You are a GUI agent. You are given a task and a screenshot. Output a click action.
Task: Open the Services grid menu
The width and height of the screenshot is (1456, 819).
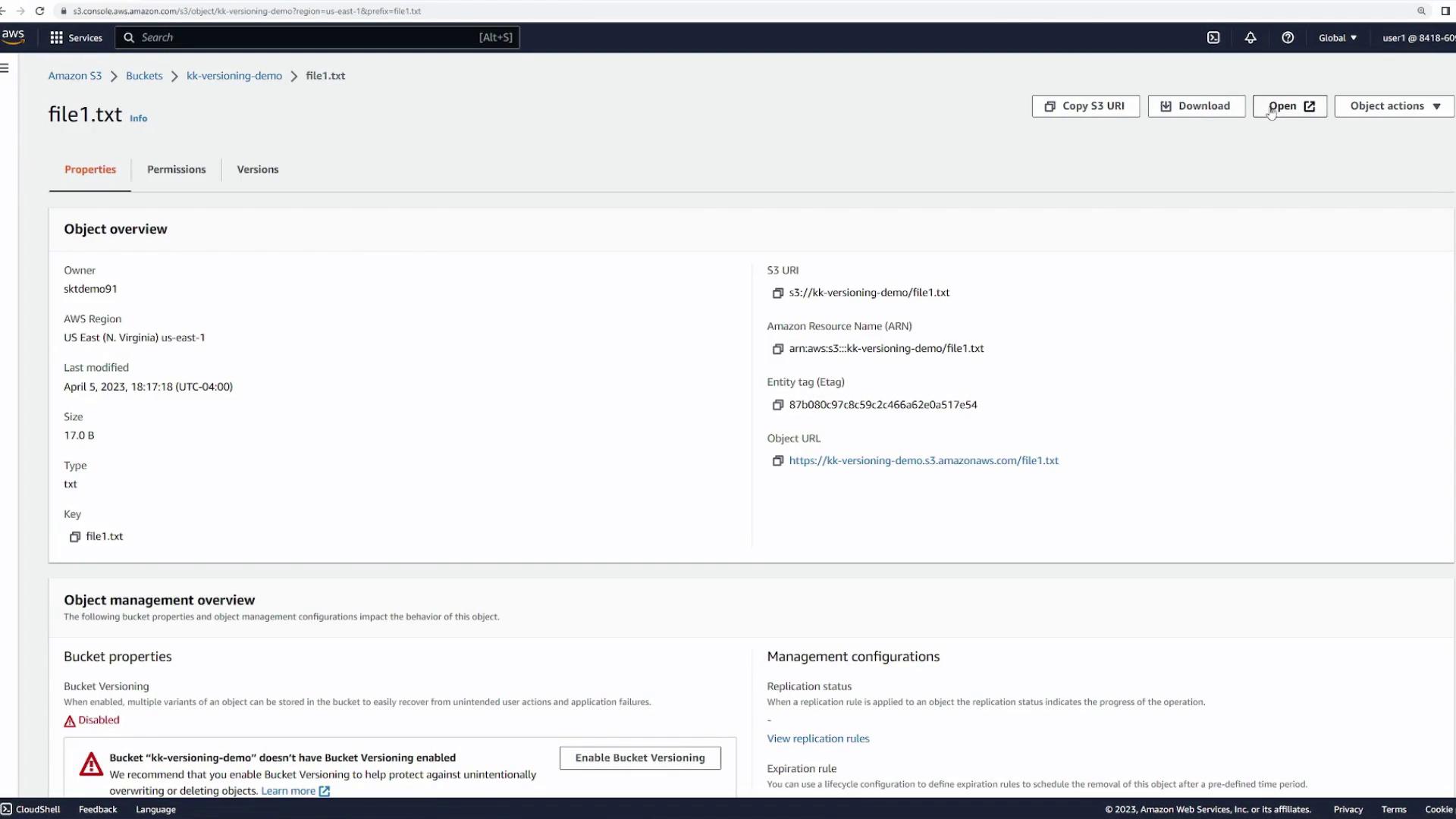pyautogui.click(x=76, y=38)
